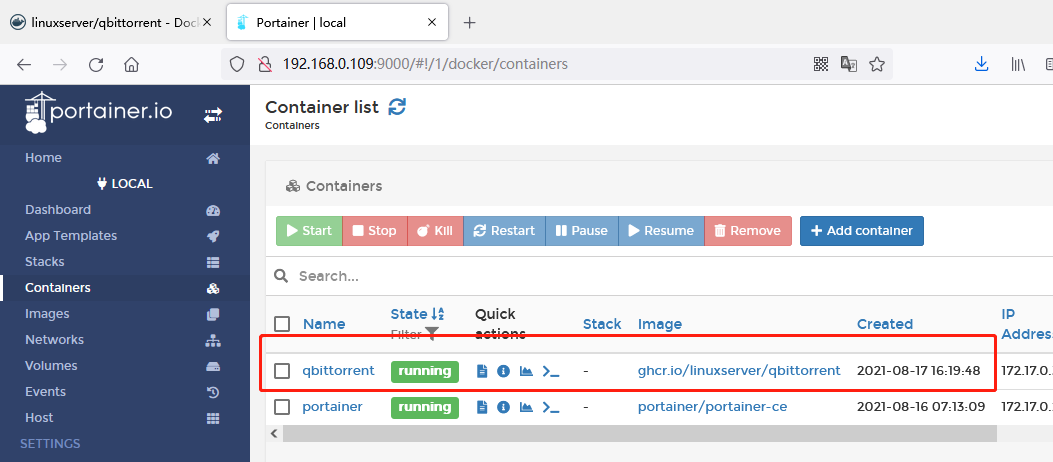Open browser library icon
Image resolution: width=1053 pixels, height=462 pixels.
1018,64
